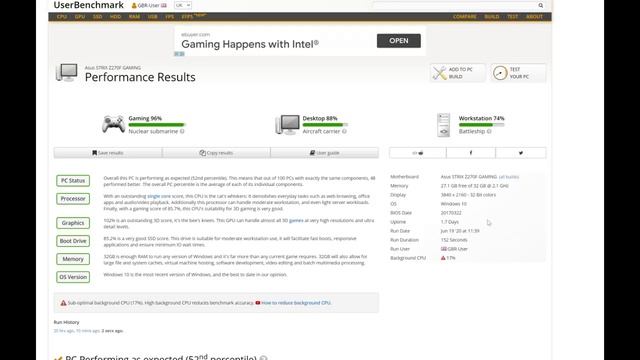Share results on Reddit
This screenshot has height=360, width=640.
418,153
